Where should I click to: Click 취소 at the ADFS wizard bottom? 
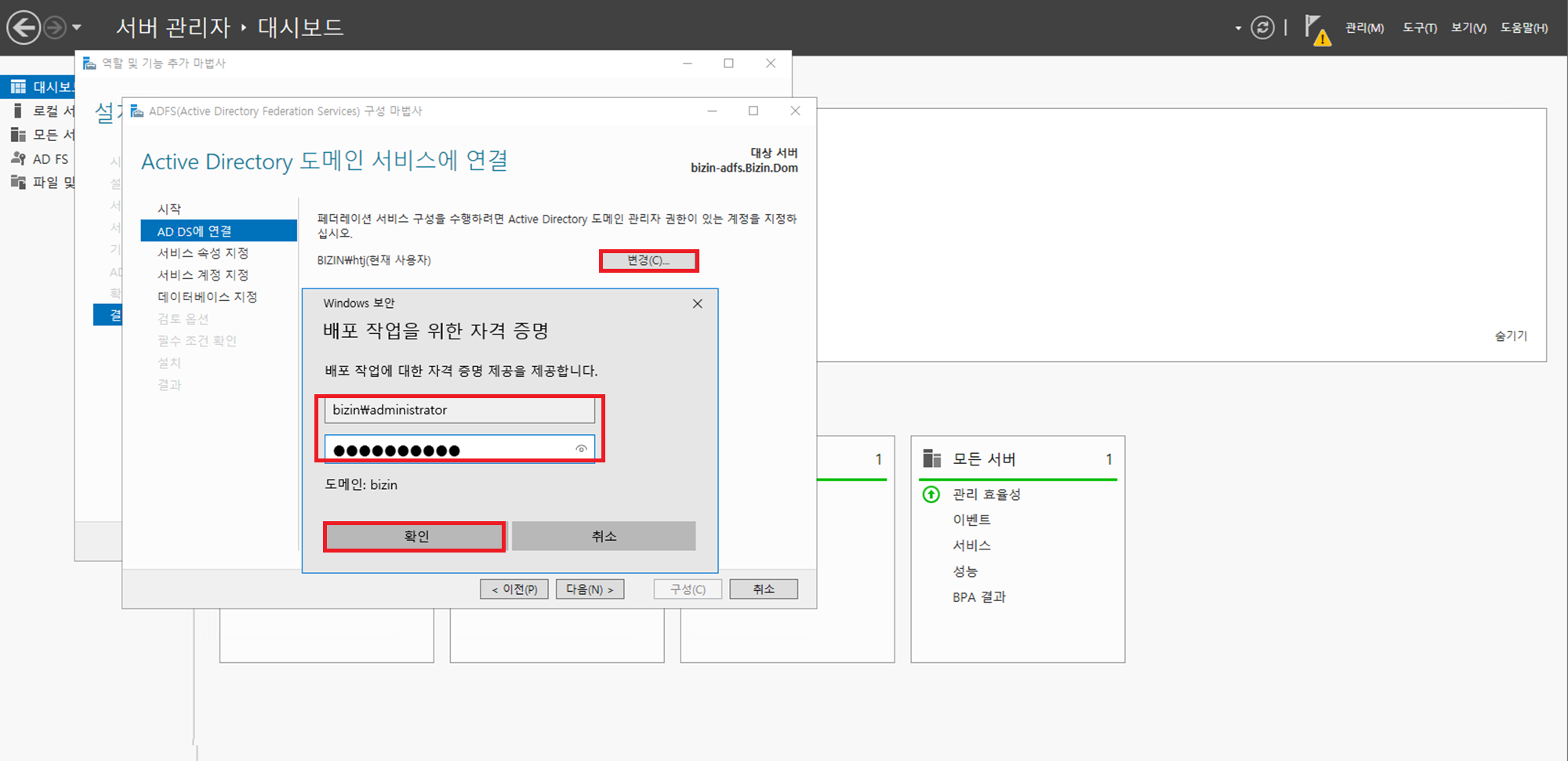point(764,589)
